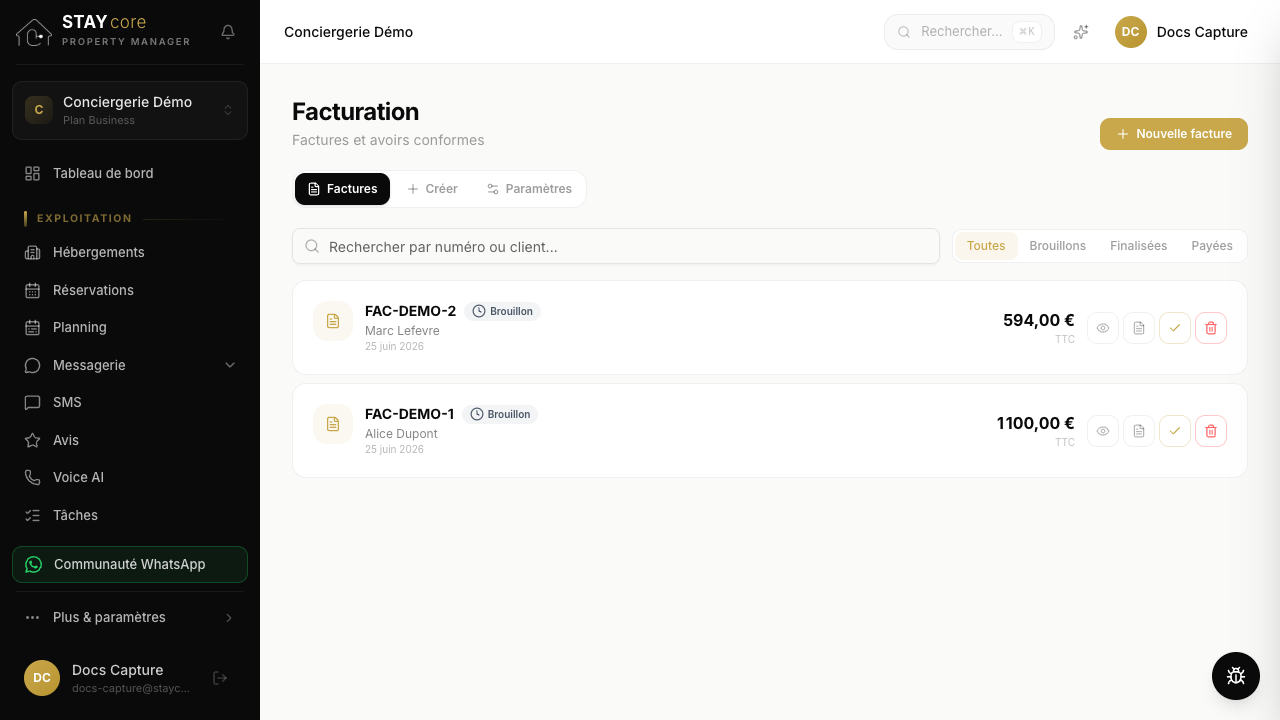Image resolution: width=1280 pixels, height=720 pixels.
Task: Open Tâches section
Action: tap(130, 515)
